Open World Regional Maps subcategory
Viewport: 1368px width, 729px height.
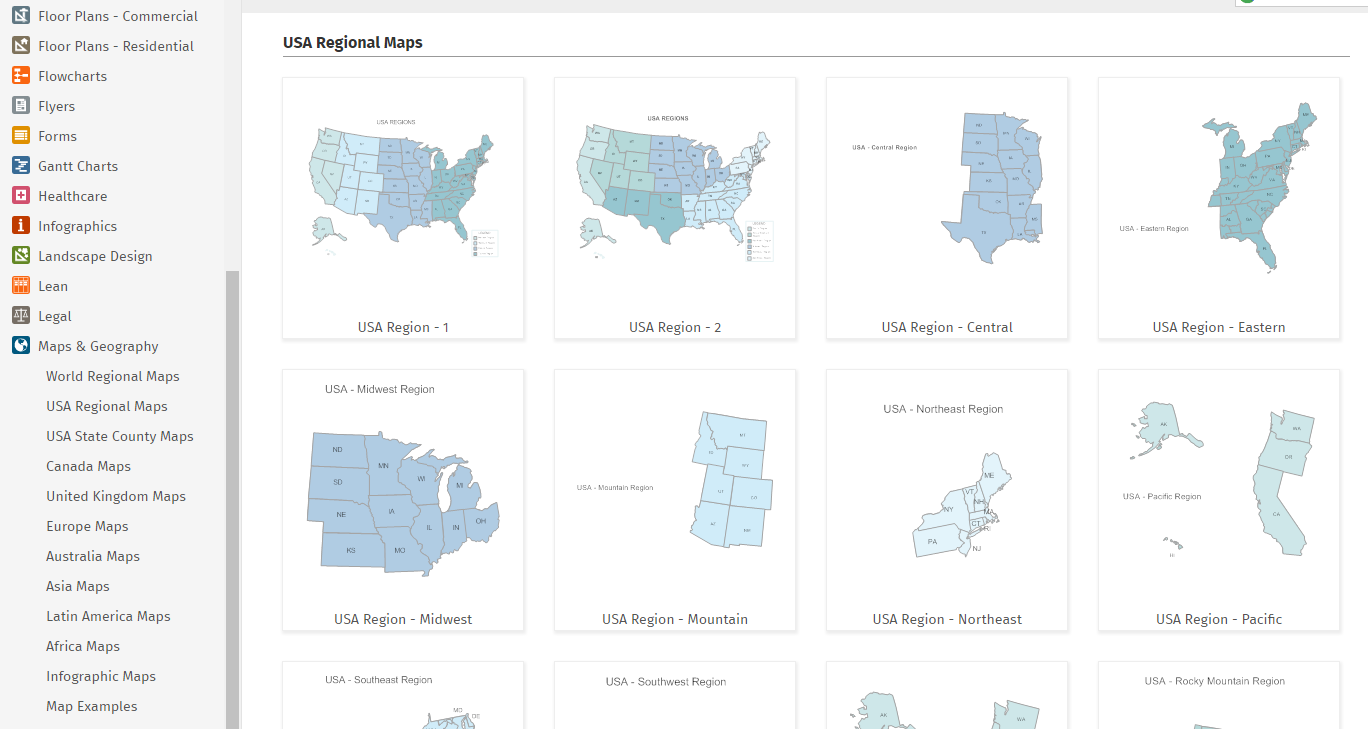pos(112,376)
